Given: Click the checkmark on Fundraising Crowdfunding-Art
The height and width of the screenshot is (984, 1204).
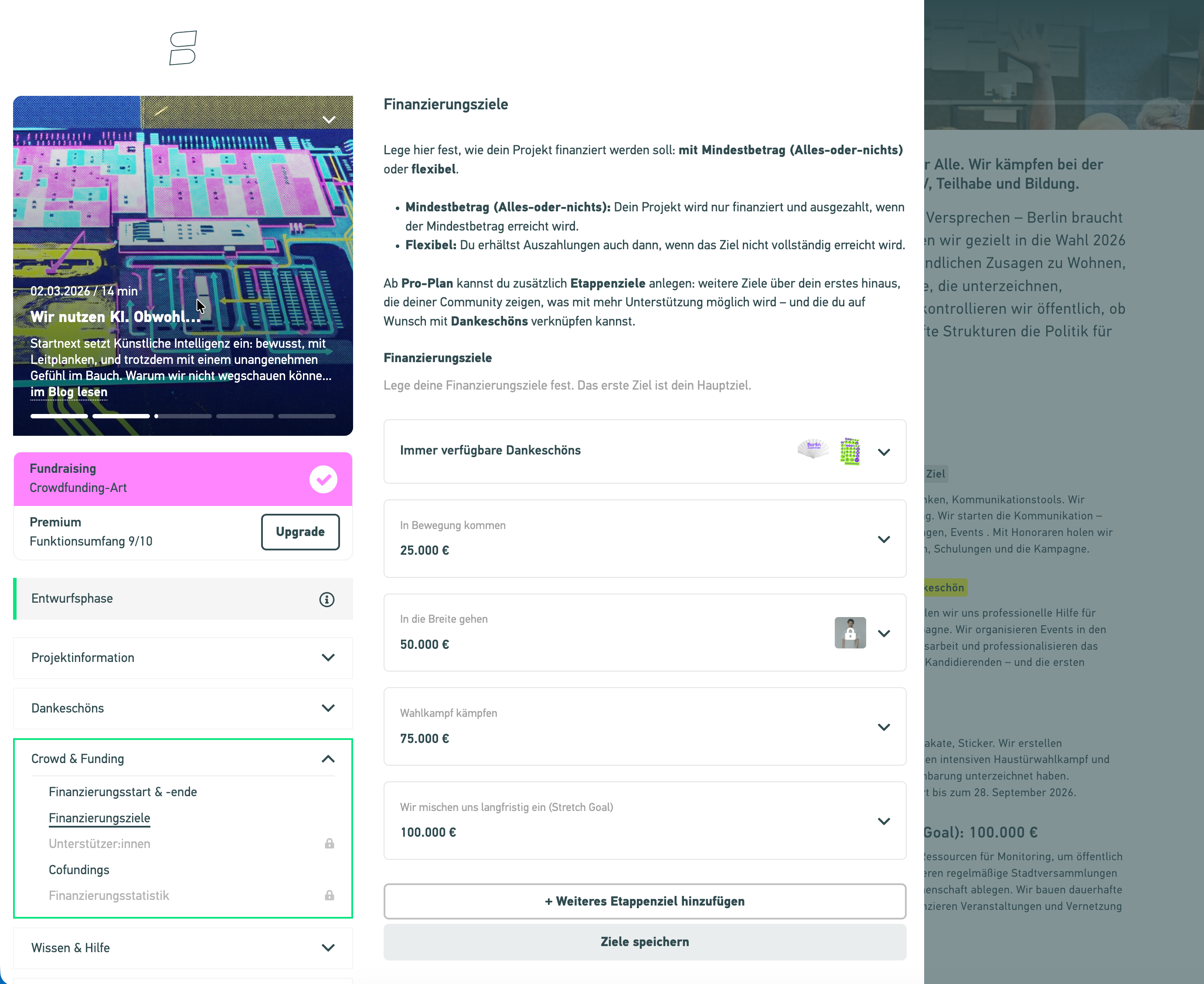Looking at the screenshot, I should (323, 479).
